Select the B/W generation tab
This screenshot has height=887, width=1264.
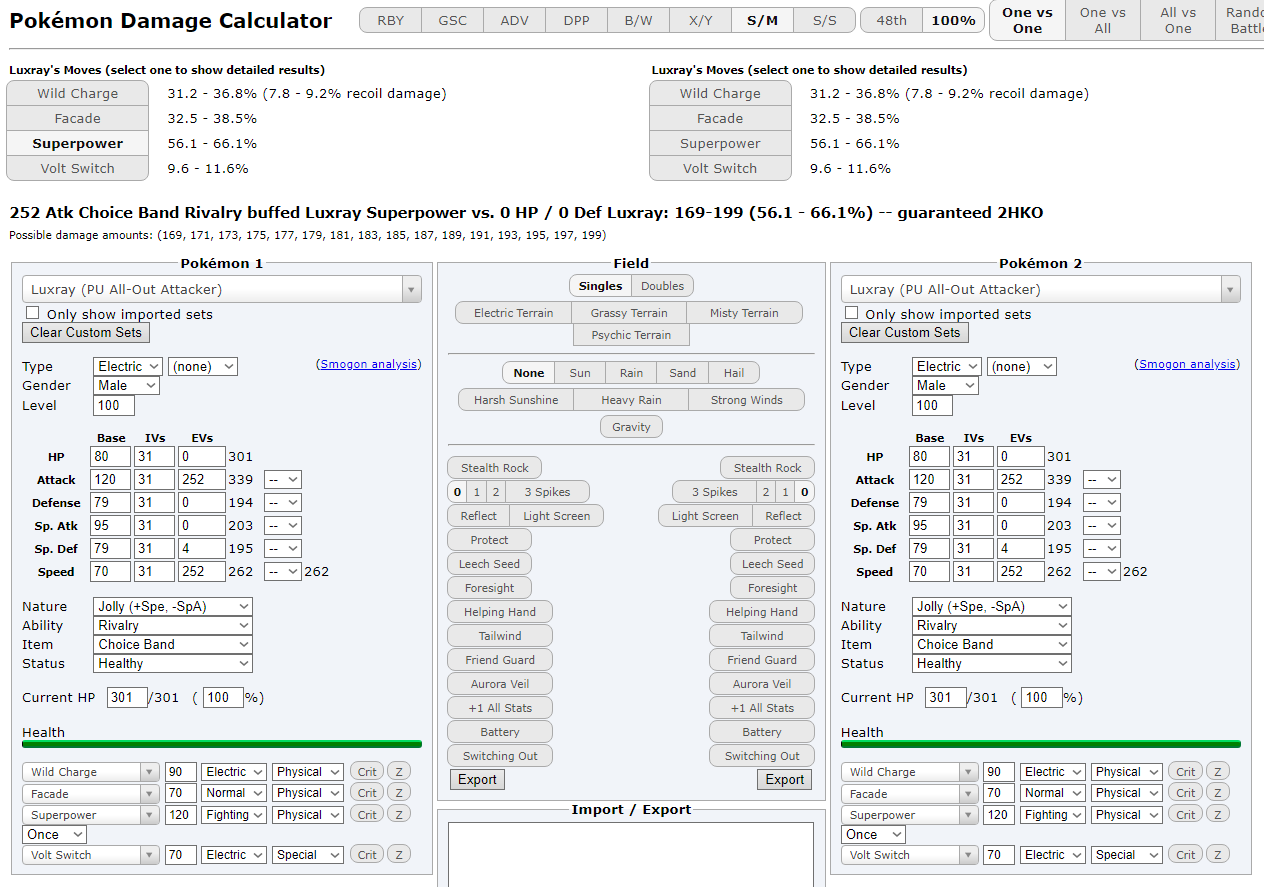click(x=639, y=20)
